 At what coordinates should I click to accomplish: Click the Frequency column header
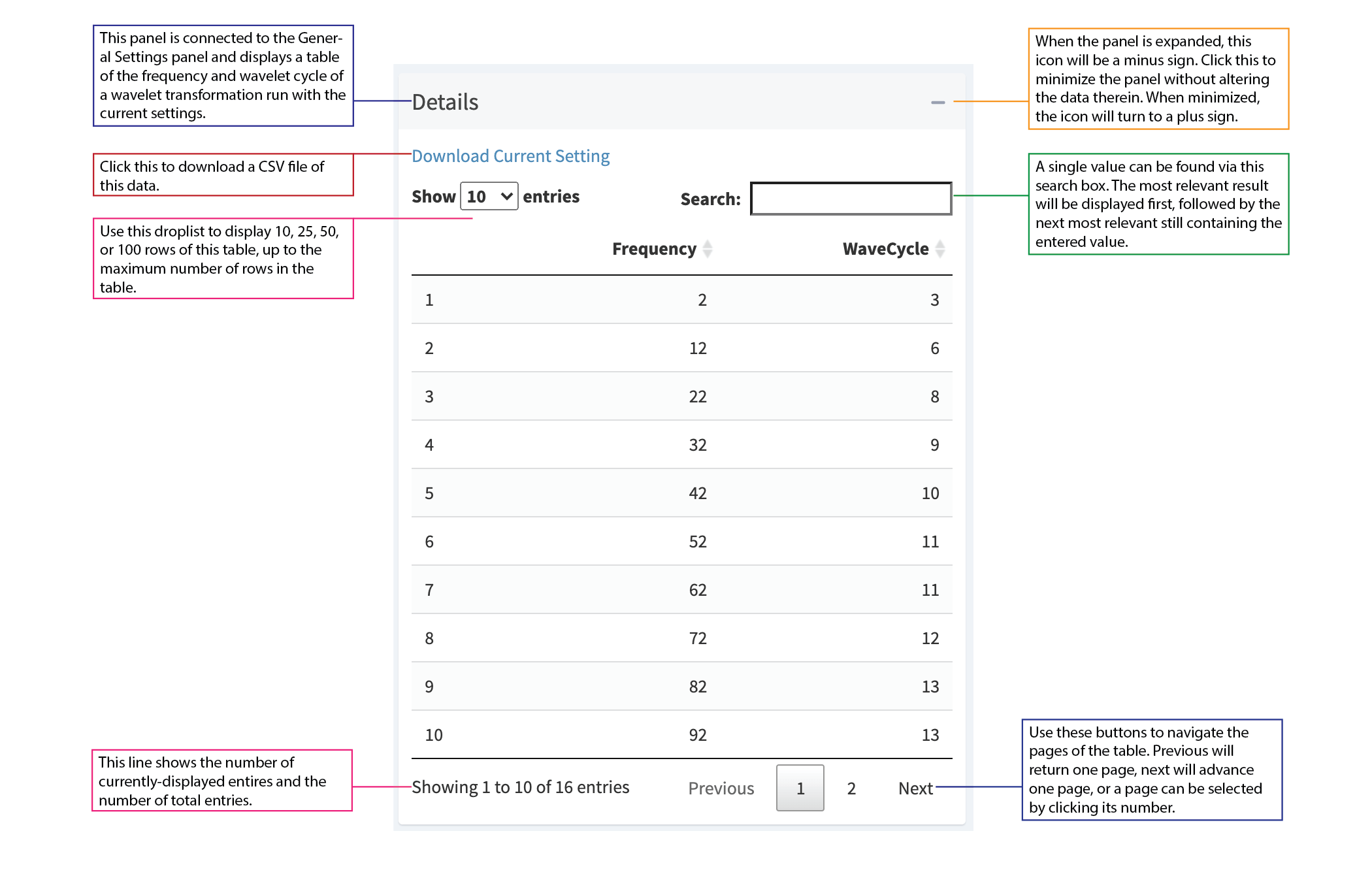654,249
